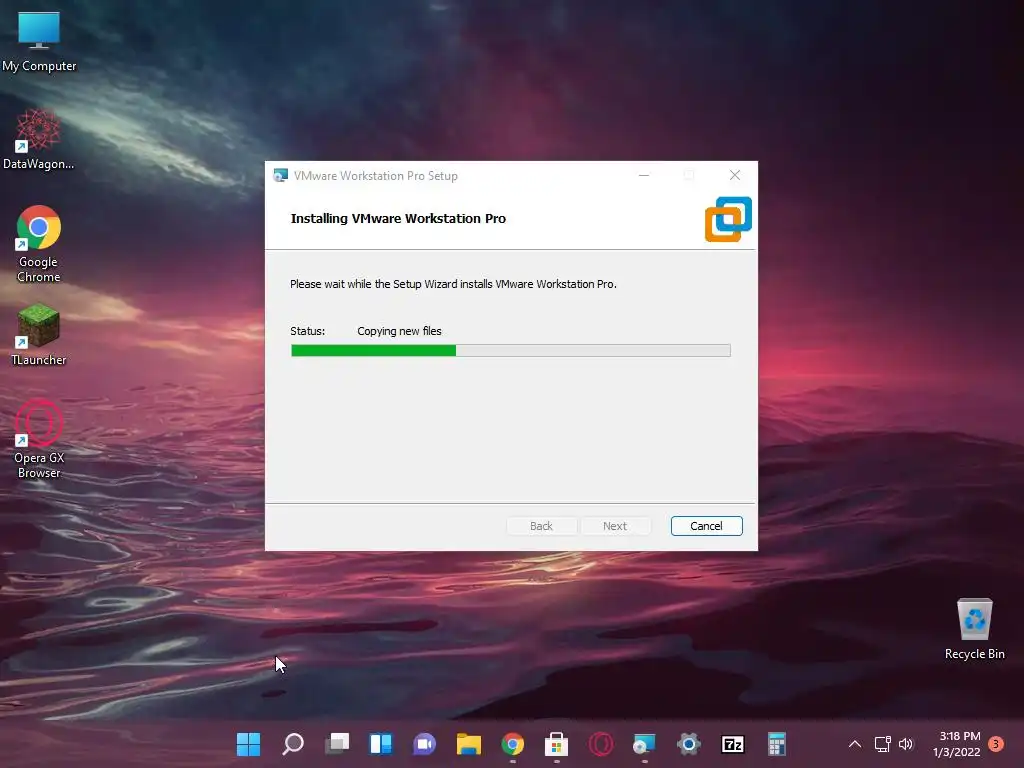Viewport: 1024px width, 768px height.
Task: Cancel the VMware installation
Action: [x=707, y=526]
